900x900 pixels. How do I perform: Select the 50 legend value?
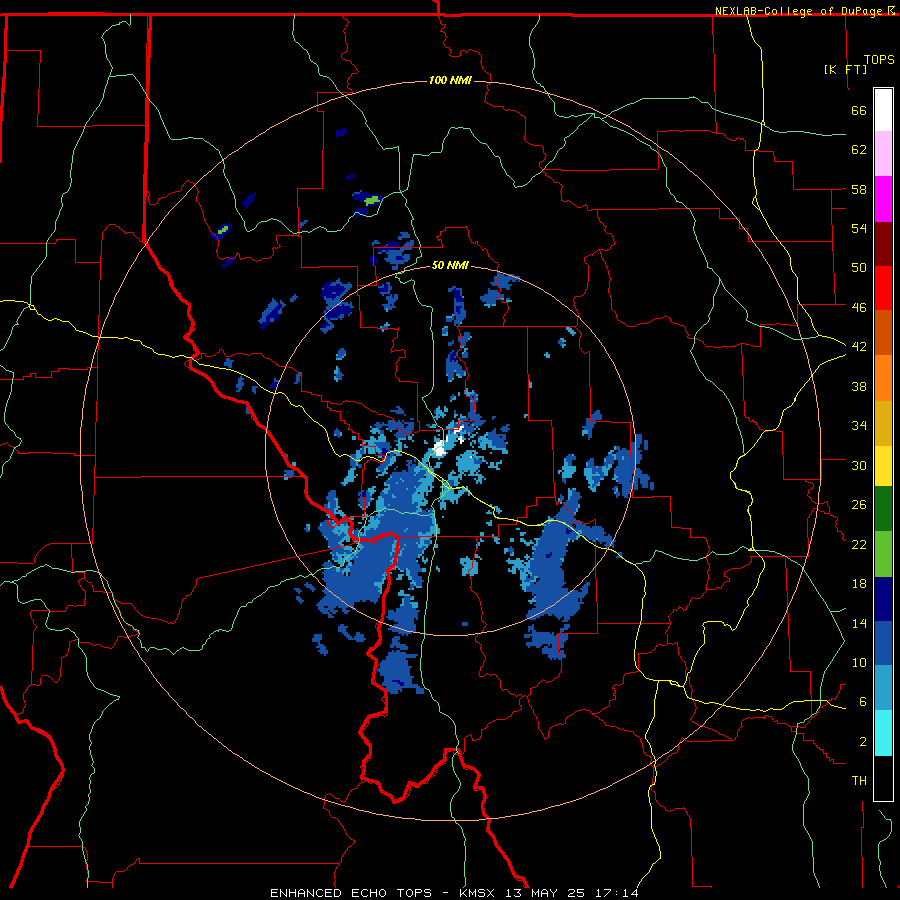859,268
